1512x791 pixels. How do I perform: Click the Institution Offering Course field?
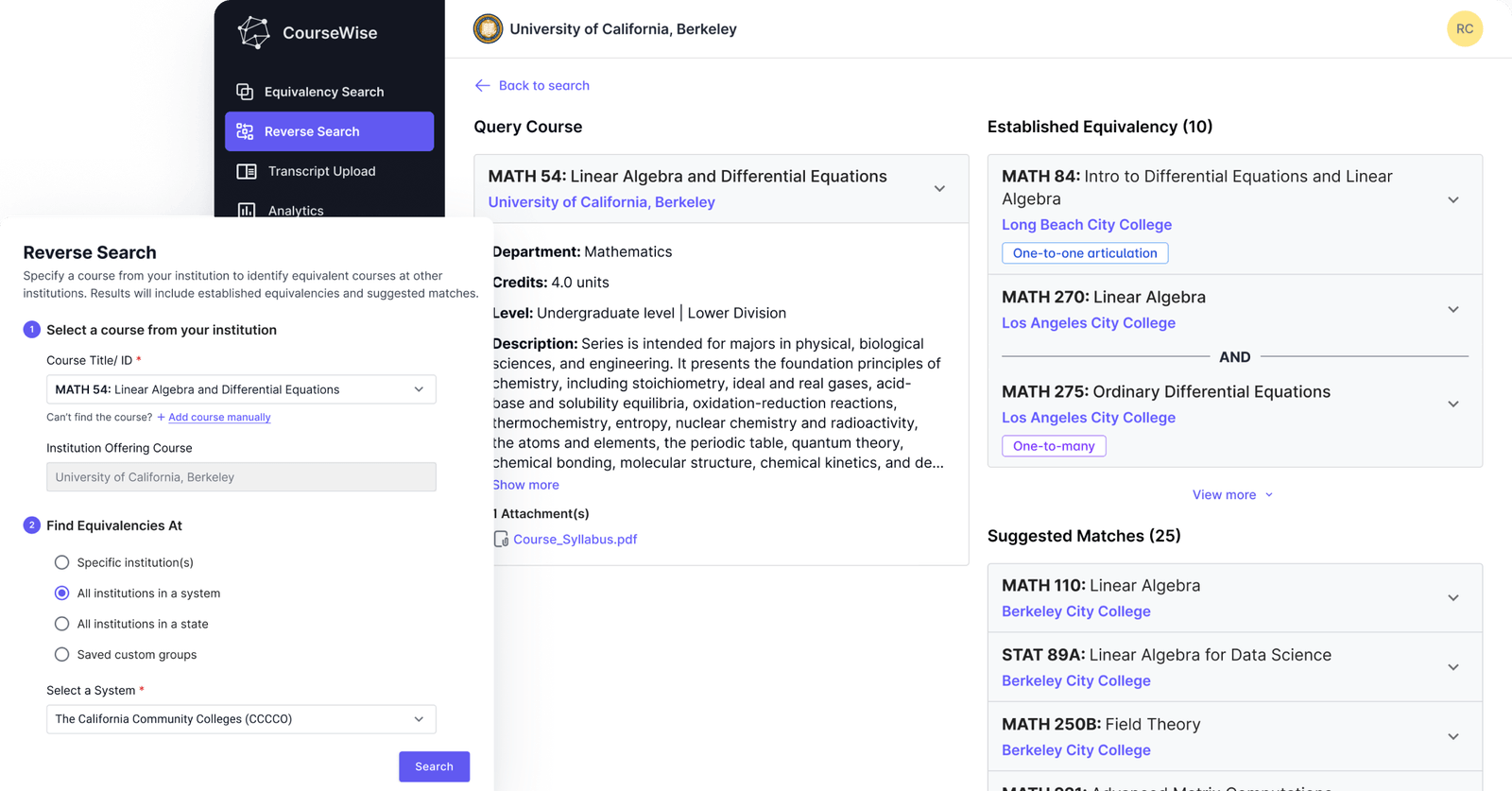(x=241, y=477)
